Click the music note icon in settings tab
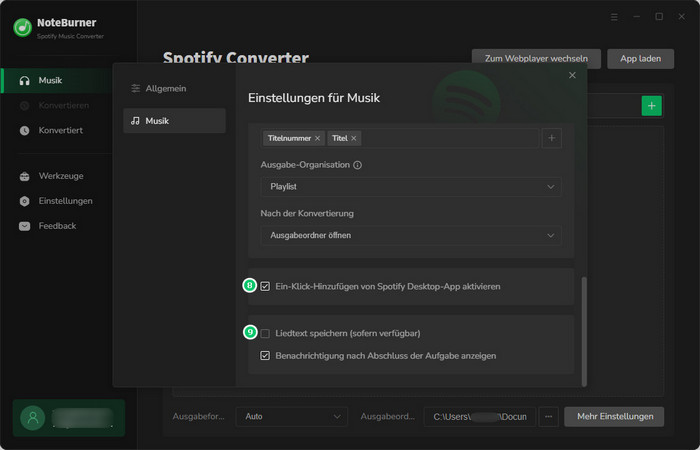 click(x=135, y=121)
